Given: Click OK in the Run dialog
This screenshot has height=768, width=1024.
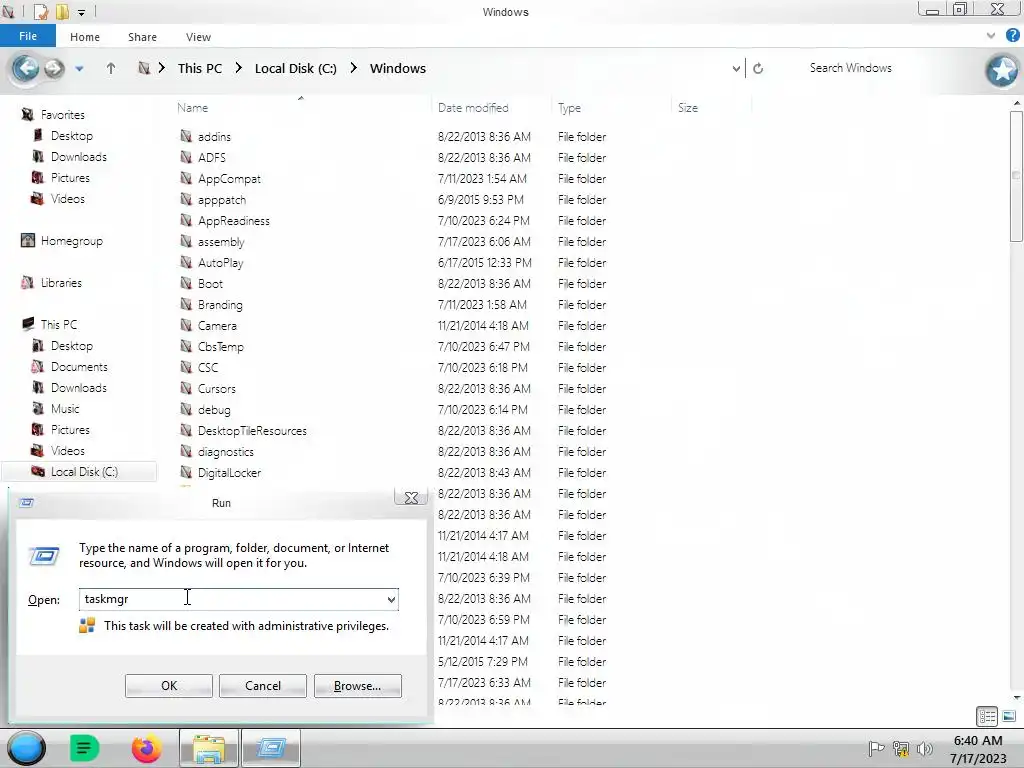Looking at the screenshot, I should point(168,686).
